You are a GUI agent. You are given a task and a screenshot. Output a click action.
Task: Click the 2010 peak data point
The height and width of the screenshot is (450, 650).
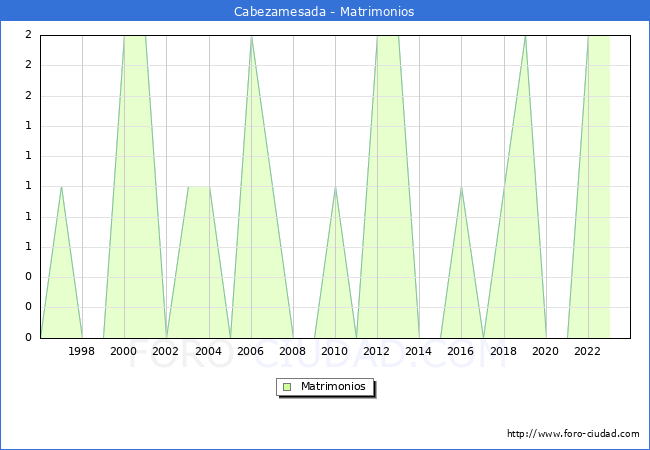pyautogui.click(x=335, y=187)
